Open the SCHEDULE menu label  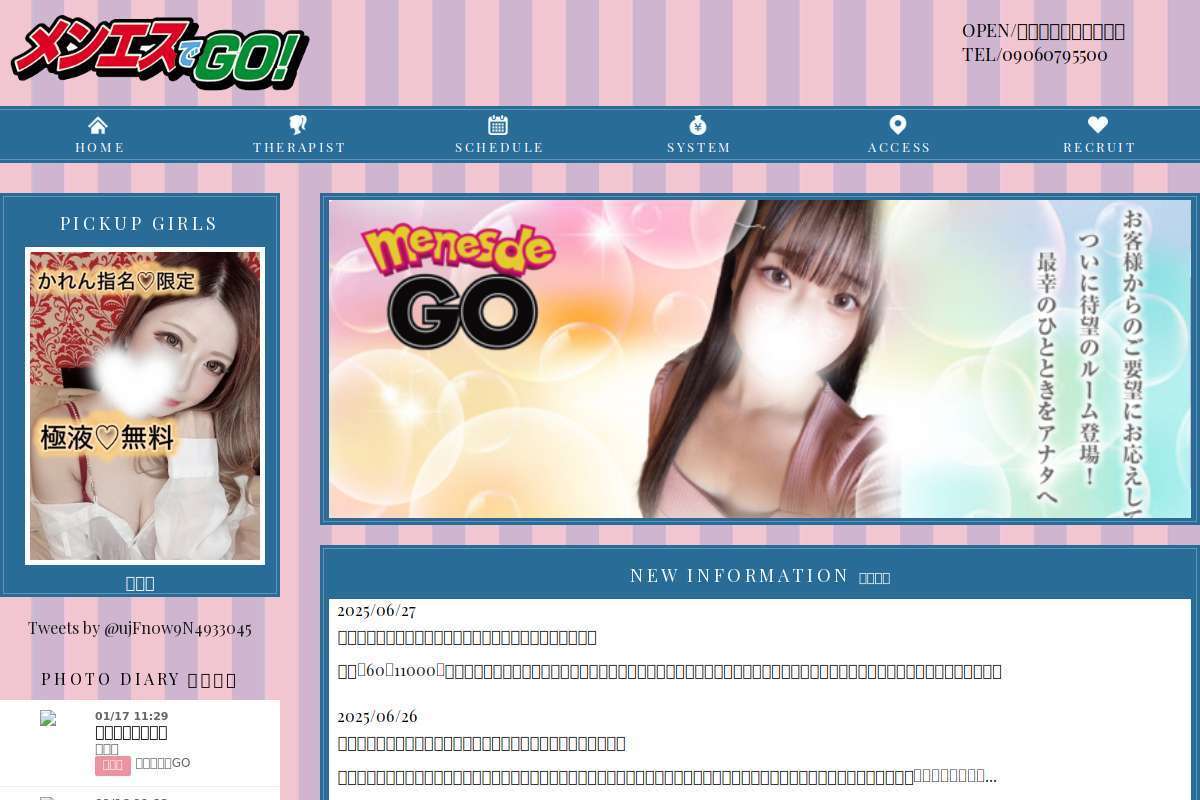point(499,147)
